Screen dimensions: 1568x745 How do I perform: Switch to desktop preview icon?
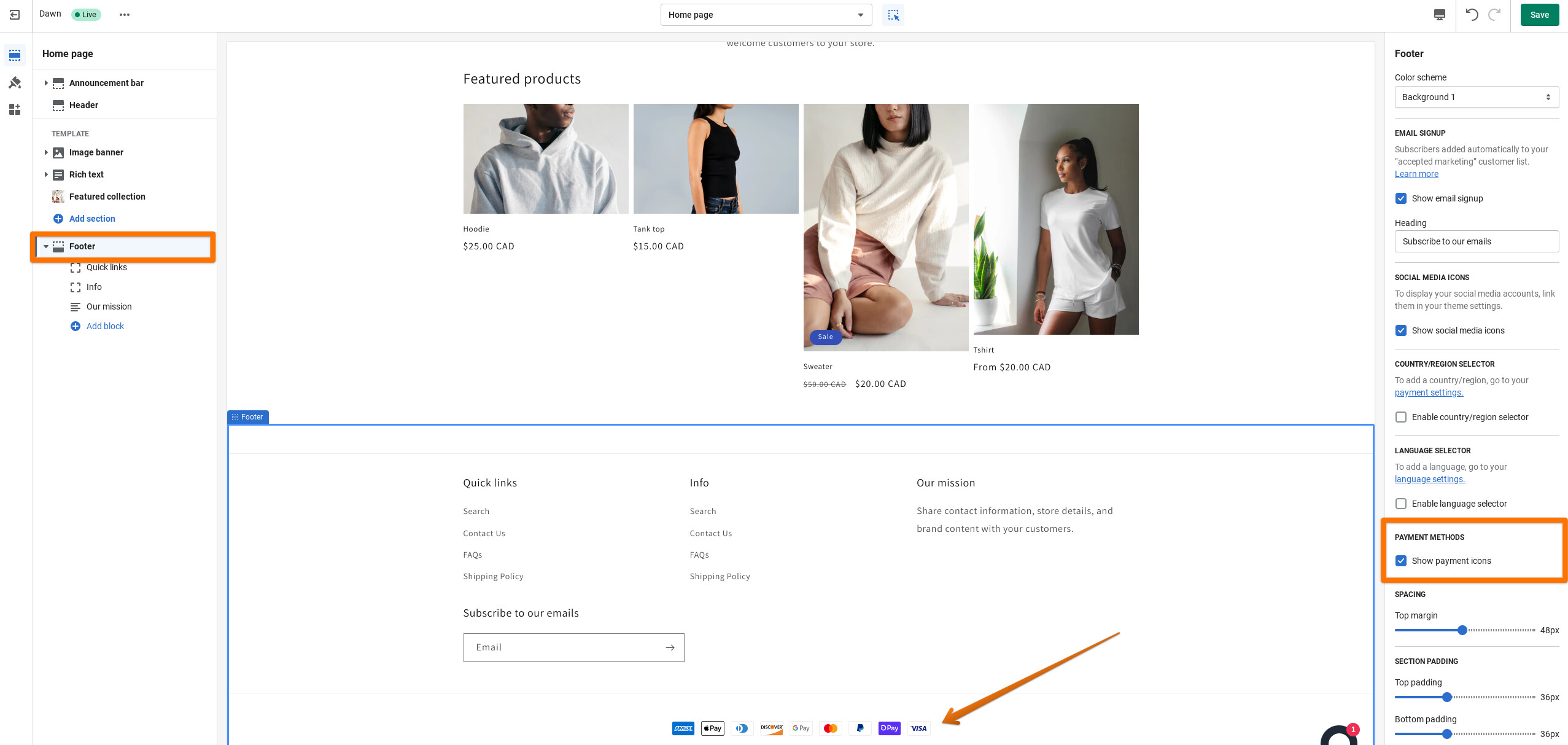click(x=1439, y=15)
